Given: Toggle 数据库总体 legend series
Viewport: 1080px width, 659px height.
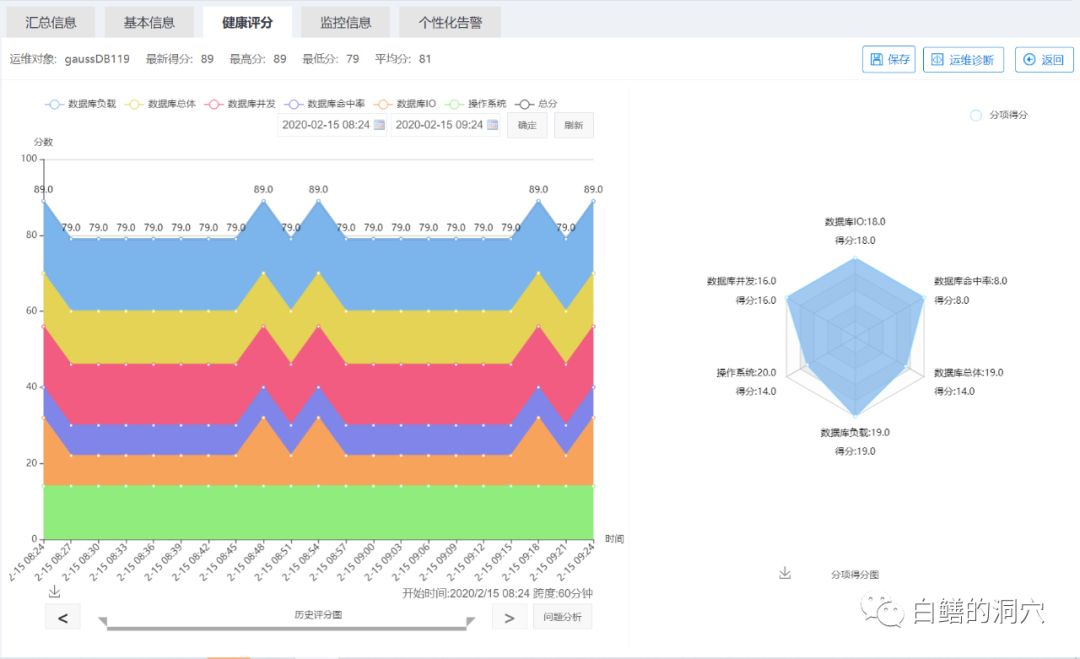Looking at the screenshot, I should [x=160, y=104].
